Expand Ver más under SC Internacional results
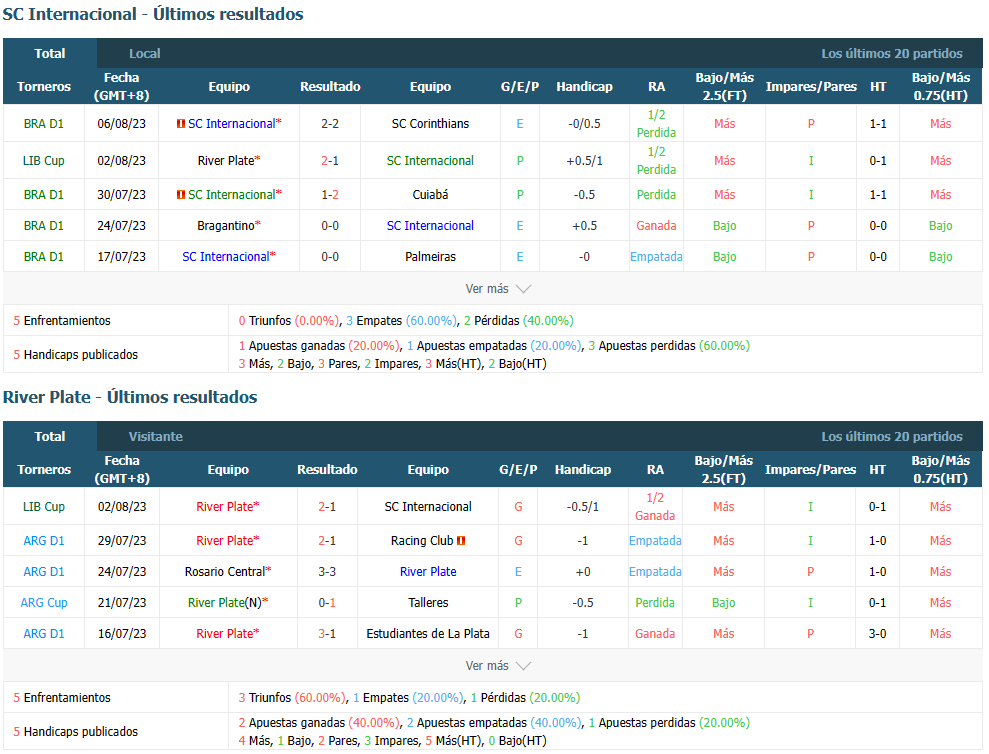The height and width of the screenshot is (754, 989). 498,289
